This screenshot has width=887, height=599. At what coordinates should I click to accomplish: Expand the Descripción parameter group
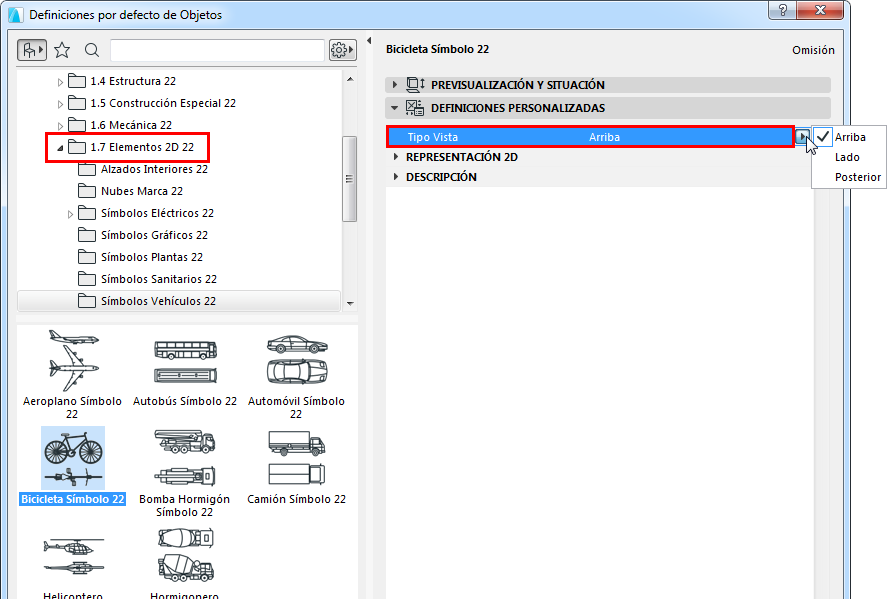click(395, 176)
